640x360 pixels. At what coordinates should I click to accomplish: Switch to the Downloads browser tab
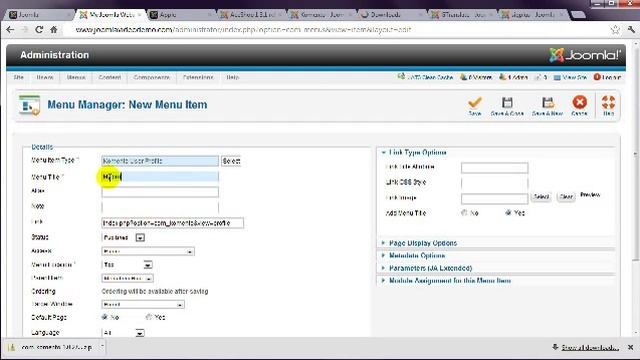[x=390, y=15]
